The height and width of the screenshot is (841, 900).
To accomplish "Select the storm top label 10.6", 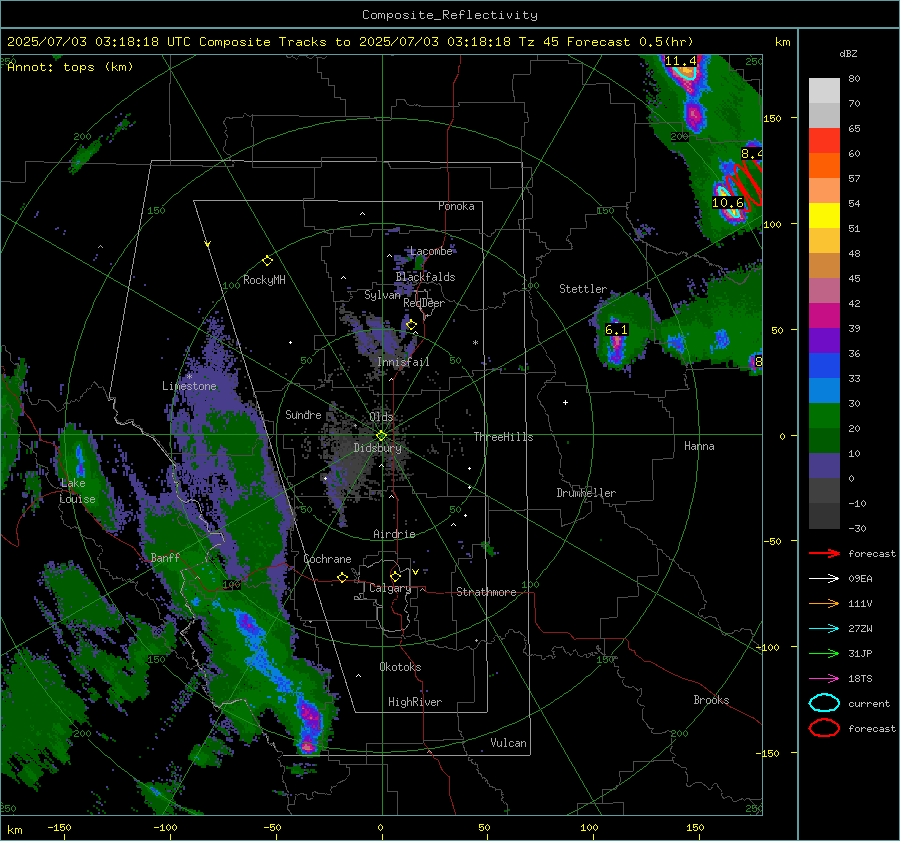I will point(728,203).
